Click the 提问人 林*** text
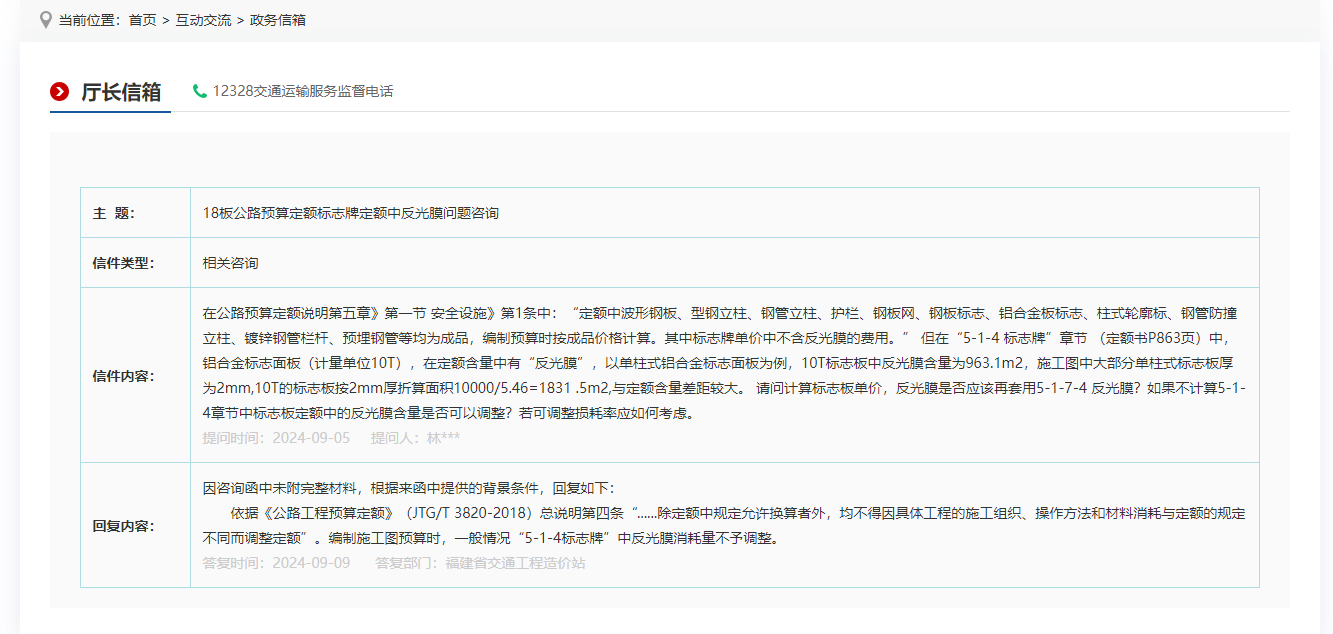 click(415, 438)
